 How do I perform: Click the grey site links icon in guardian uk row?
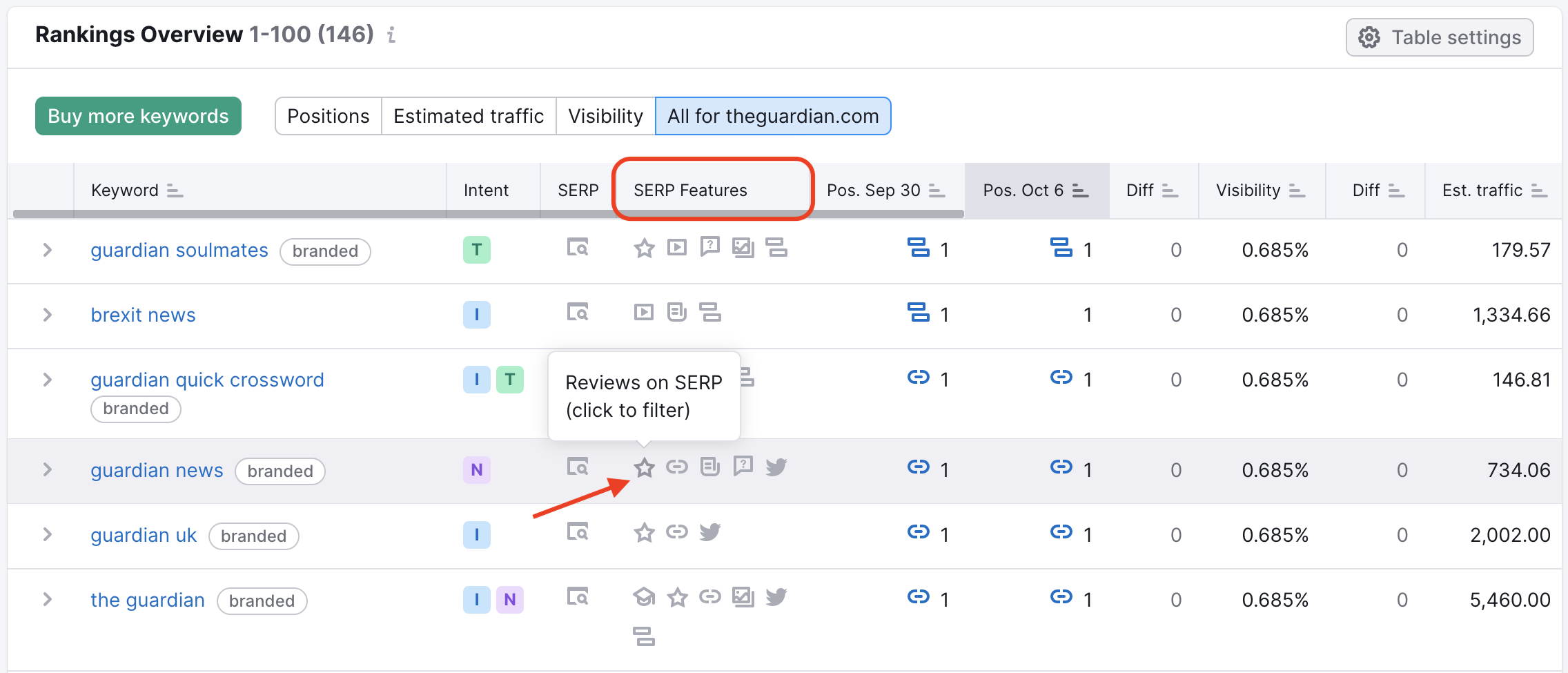pyautogui.click(x=677, y=531)
